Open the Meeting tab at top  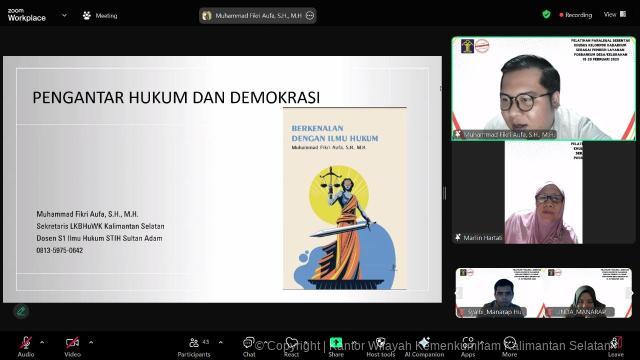(x=100, y=16)
